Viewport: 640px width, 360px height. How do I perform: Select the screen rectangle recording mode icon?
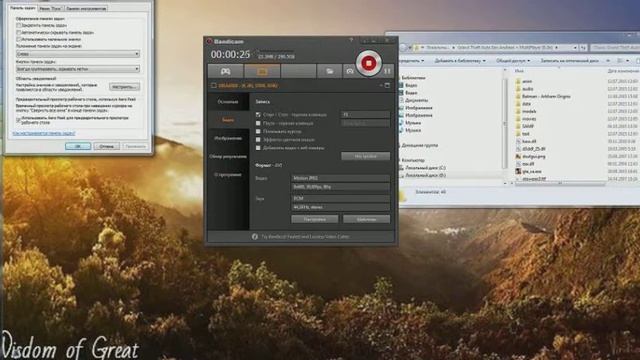pos(262,71)
